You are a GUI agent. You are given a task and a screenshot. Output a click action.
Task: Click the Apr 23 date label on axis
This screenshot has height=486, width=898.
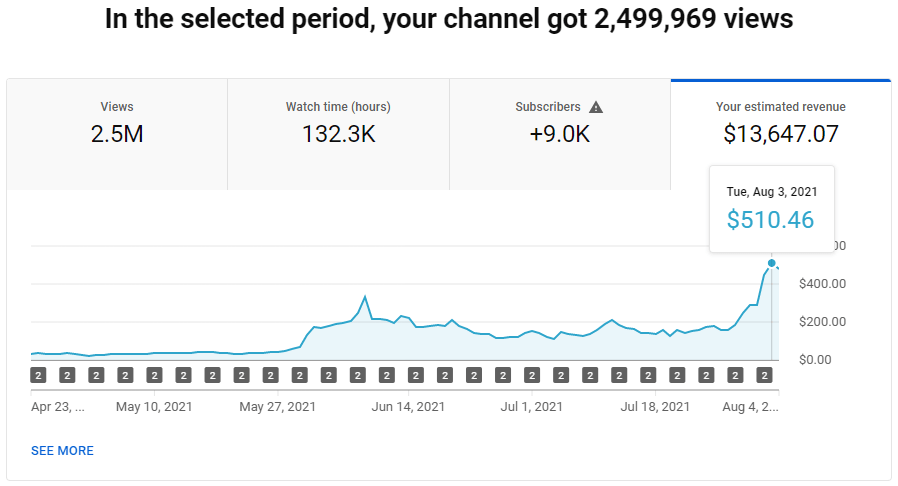[58, 406]
